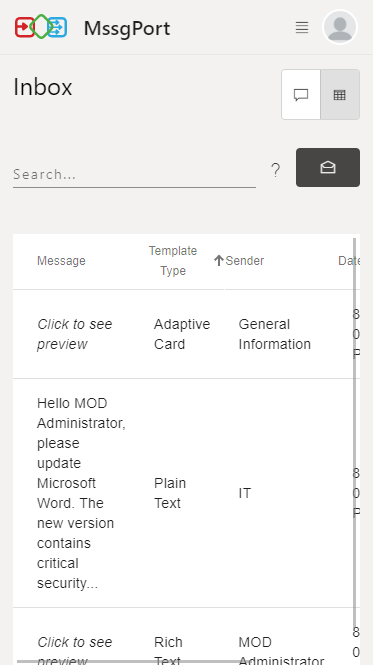
Task: Open the hamburger menu
Action: pos(302,28)
